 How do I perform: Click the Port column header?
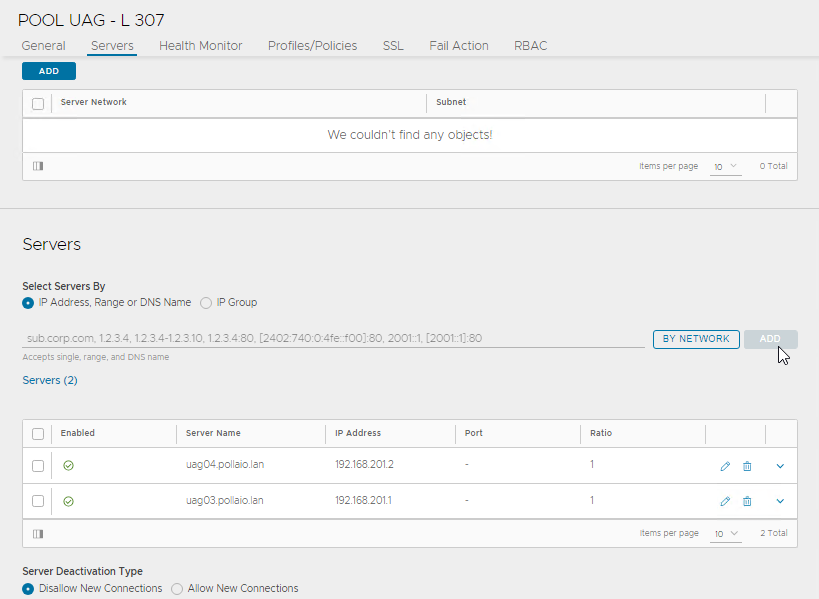coord(474,433)
